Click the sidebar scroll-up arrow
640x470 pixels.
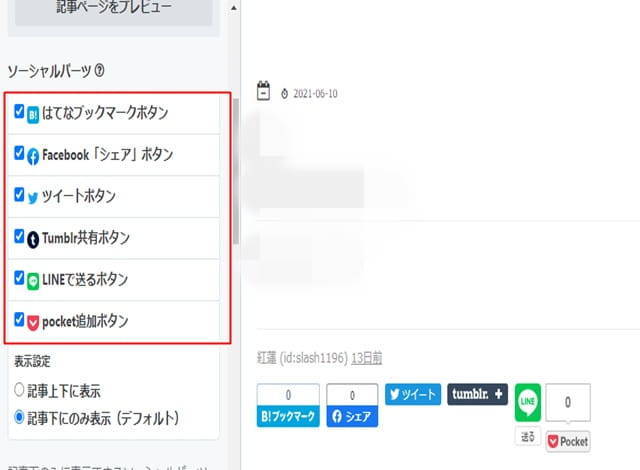click(x=233, y=7)
